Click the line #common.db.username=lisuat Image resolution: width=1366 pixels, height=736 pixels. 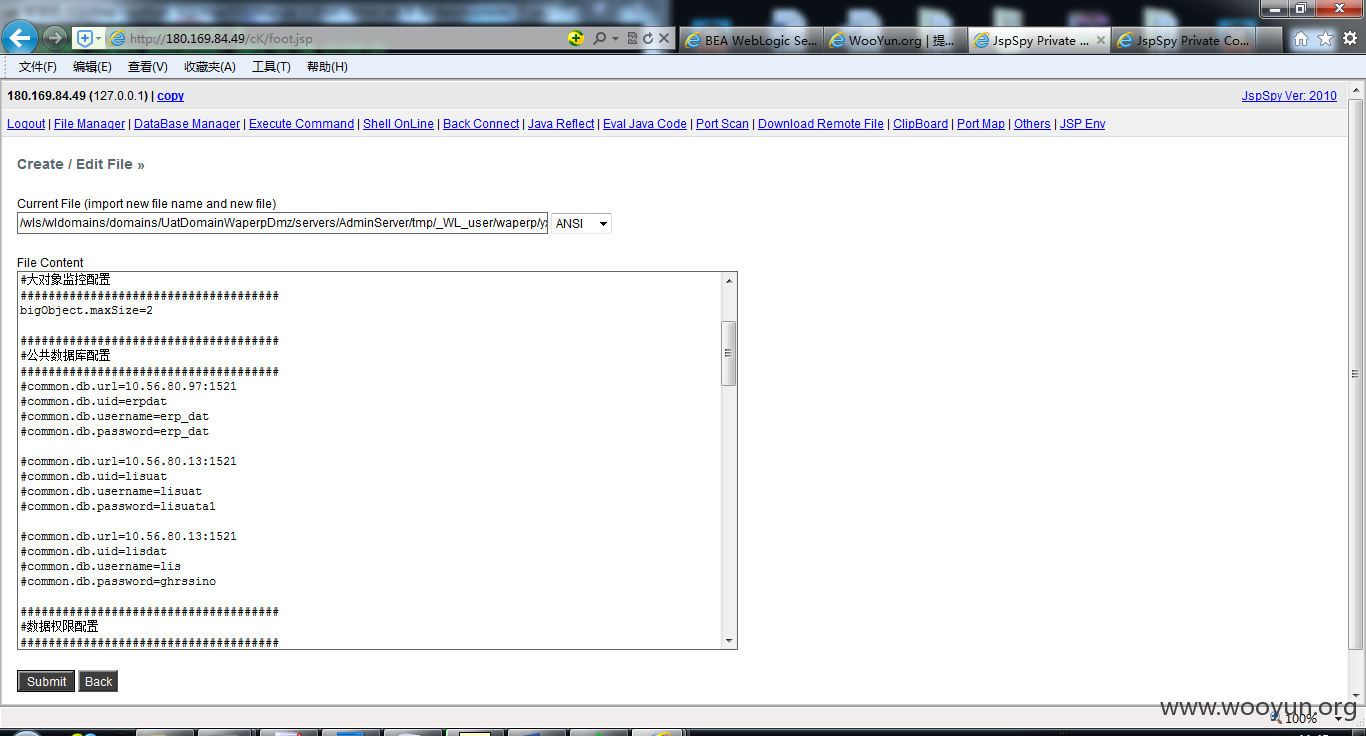pyautogui.click(x=111, y=491)
